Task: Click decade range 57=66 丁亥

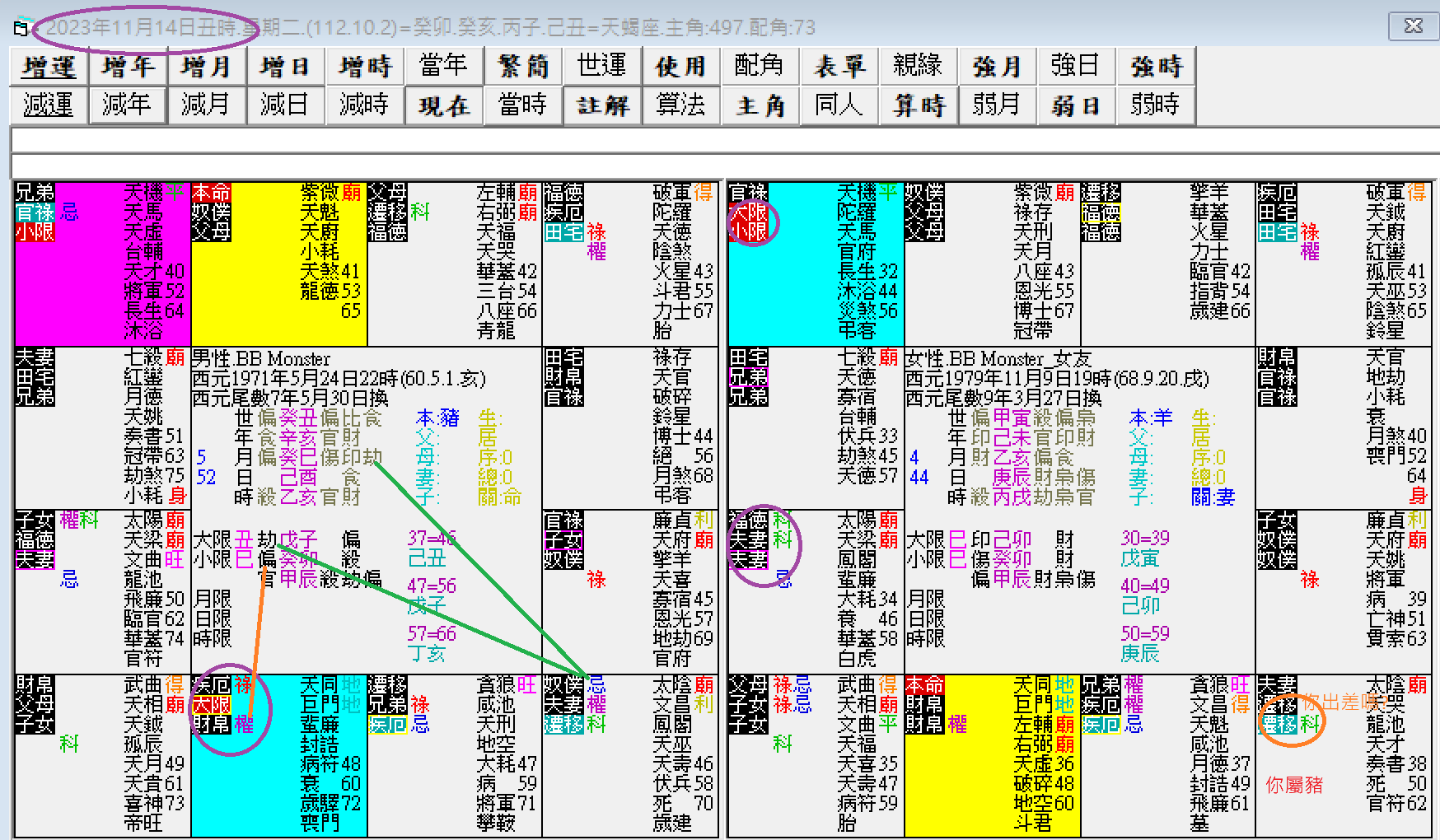Action: [432, 644]
